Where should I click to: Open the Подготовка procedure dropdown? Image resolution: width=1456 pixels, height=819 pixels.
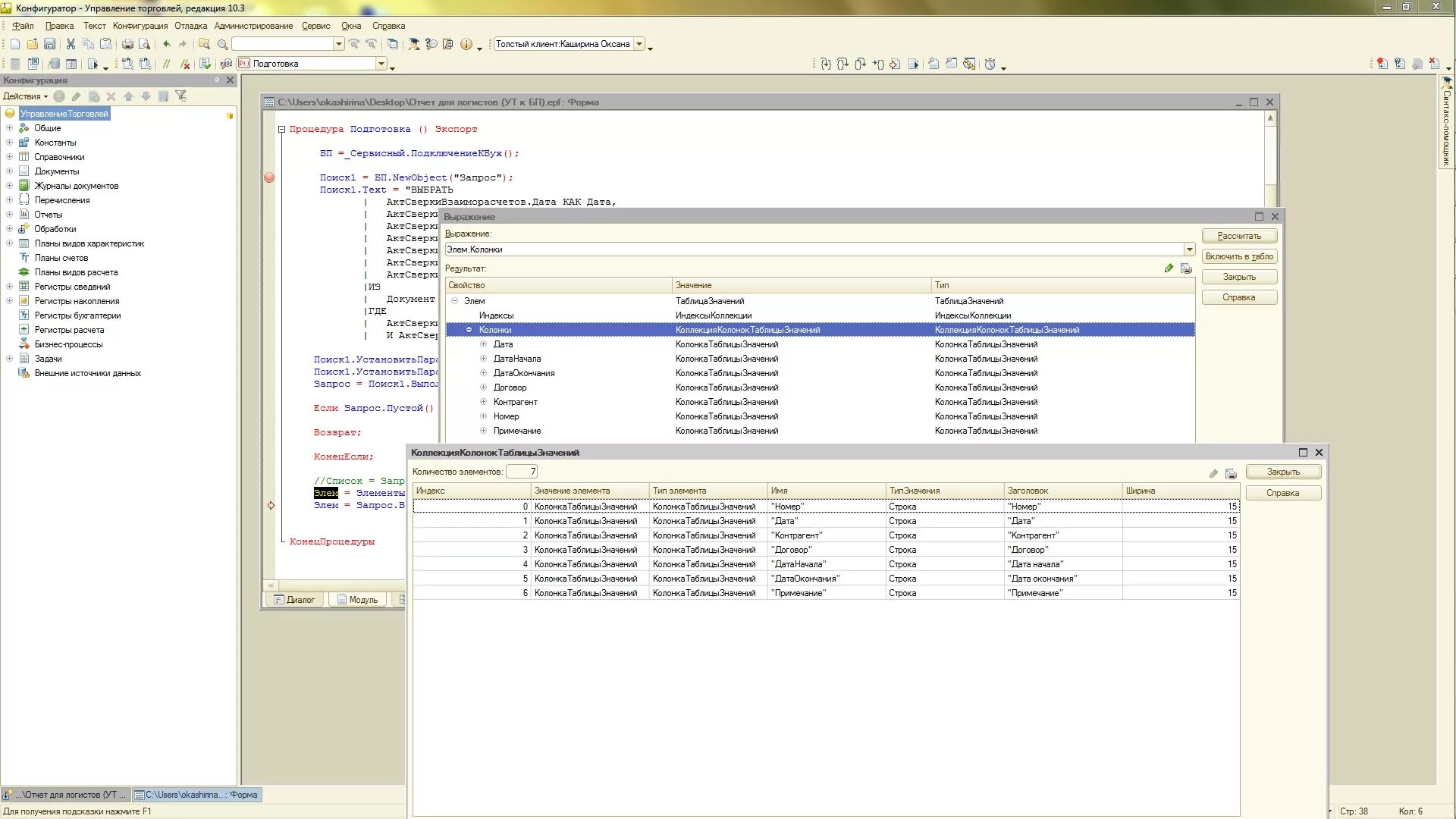point(381,64)
